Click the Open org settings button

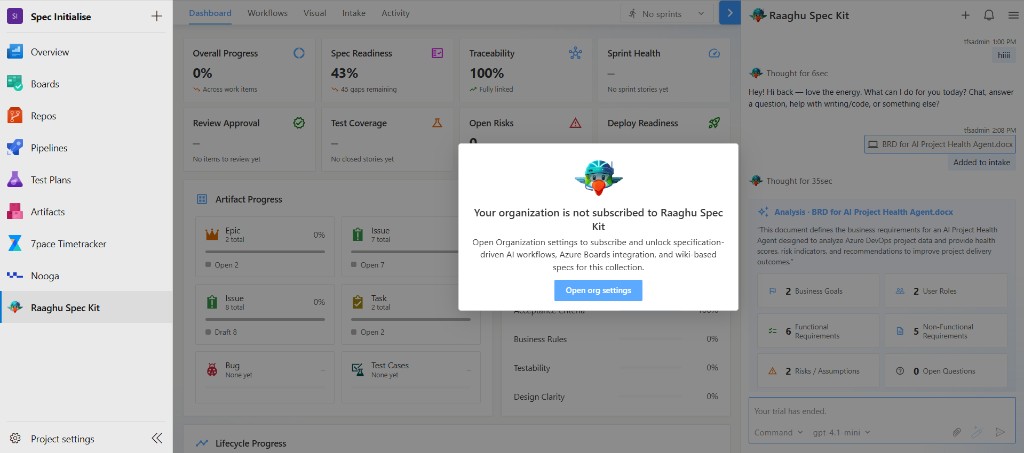tap(598, 290)
